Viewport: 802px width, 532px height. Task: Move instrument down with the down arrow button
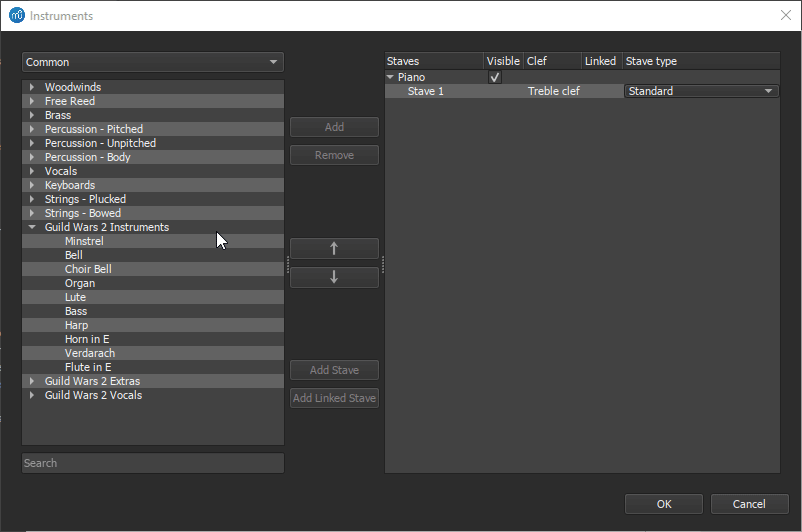click(334, 277)
